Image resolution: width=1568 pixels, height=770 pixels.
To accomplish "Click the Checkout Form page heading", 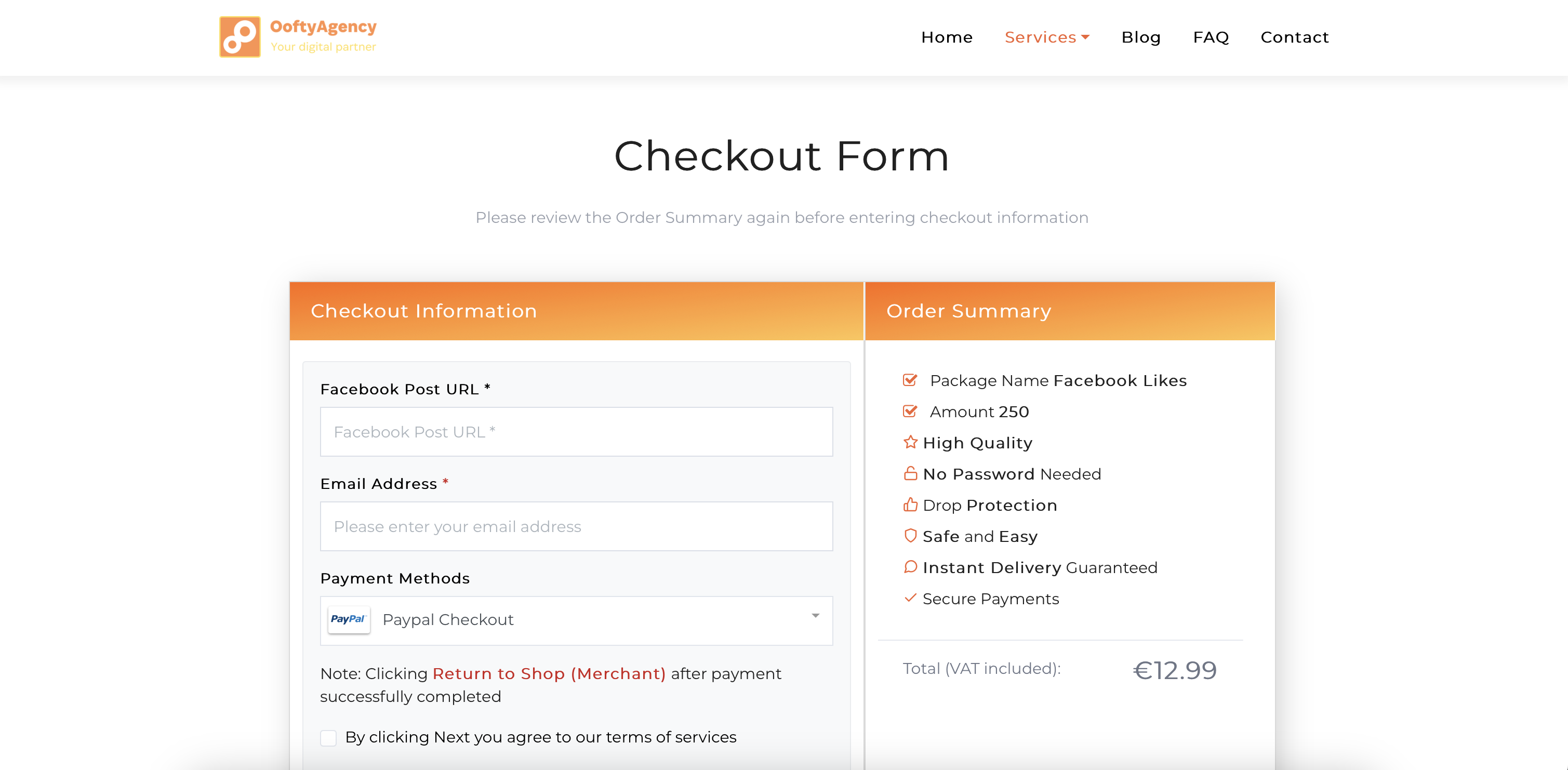I will pyautogui.click(x=781, y=156).
